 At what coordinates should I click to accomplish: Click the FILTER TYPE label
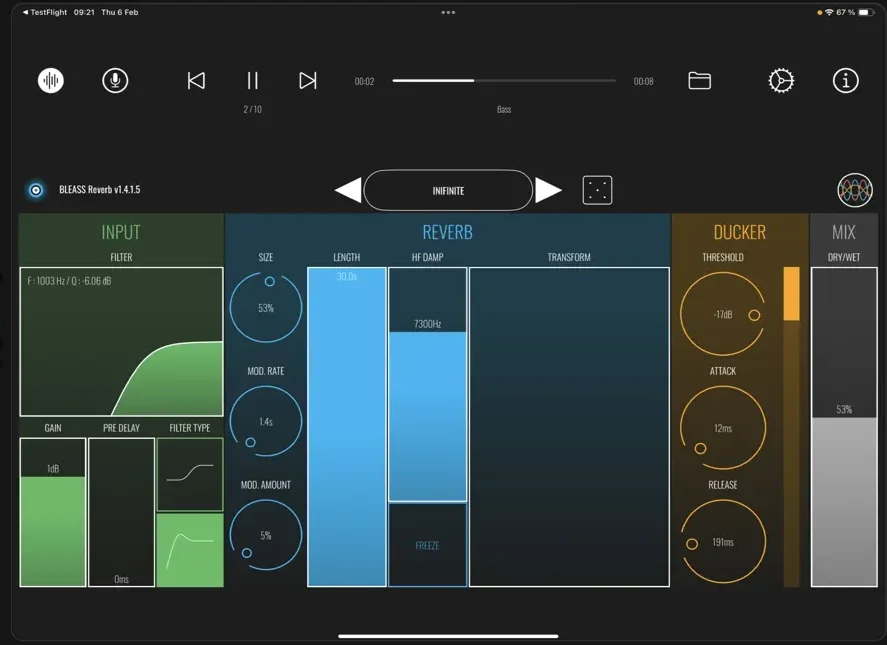190,428
